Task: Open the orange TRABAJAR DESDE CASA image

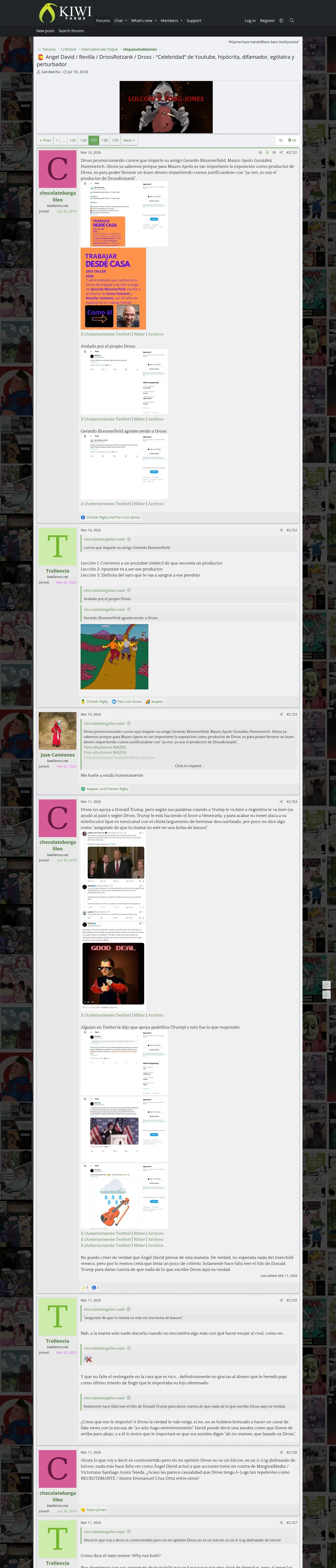Action: coord(113,289)
